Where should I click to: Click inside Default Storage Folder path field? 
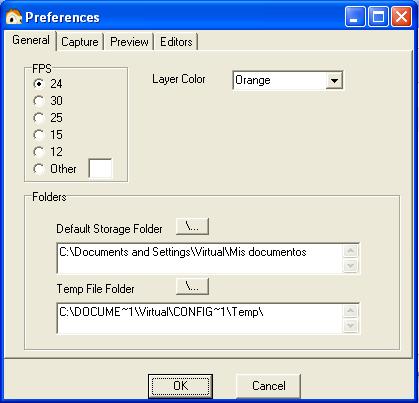201,258
